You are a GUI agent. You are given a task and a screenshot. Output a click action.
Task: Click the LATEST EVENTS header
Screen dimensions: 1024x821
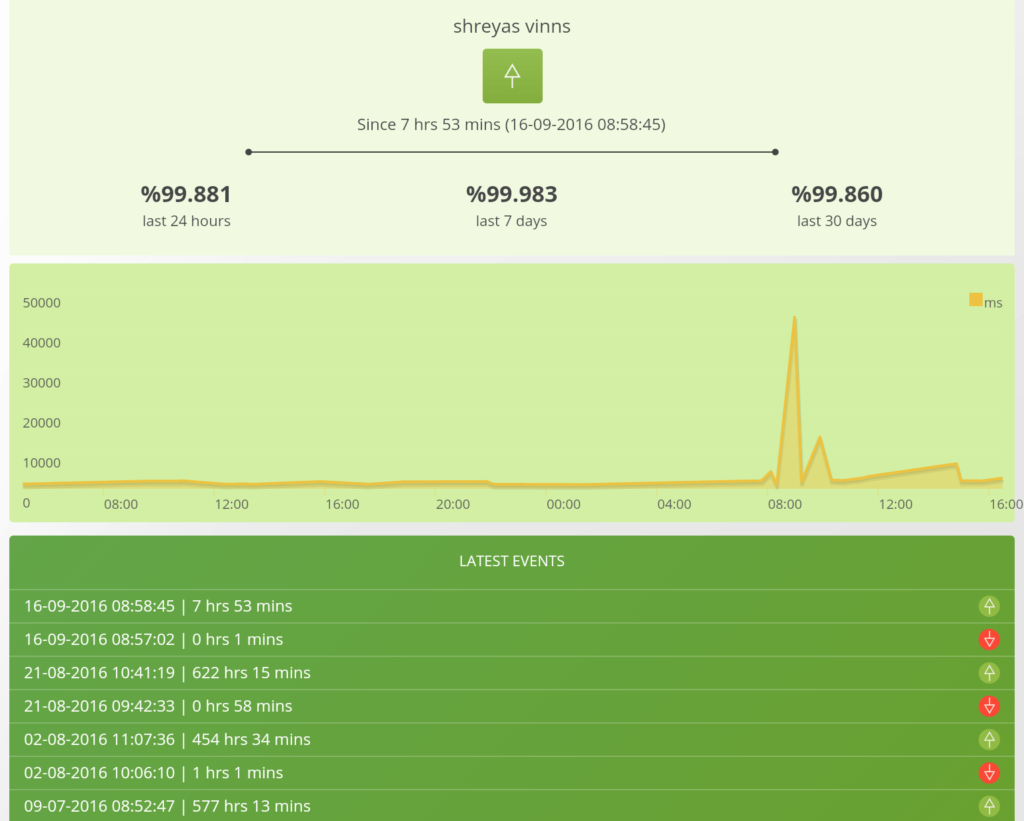(x=512, y=561)
